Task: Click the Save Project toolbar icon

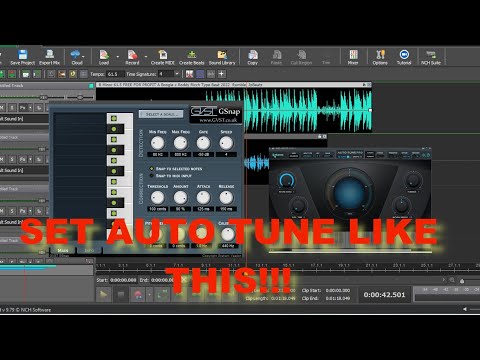Action: (22, 57)
